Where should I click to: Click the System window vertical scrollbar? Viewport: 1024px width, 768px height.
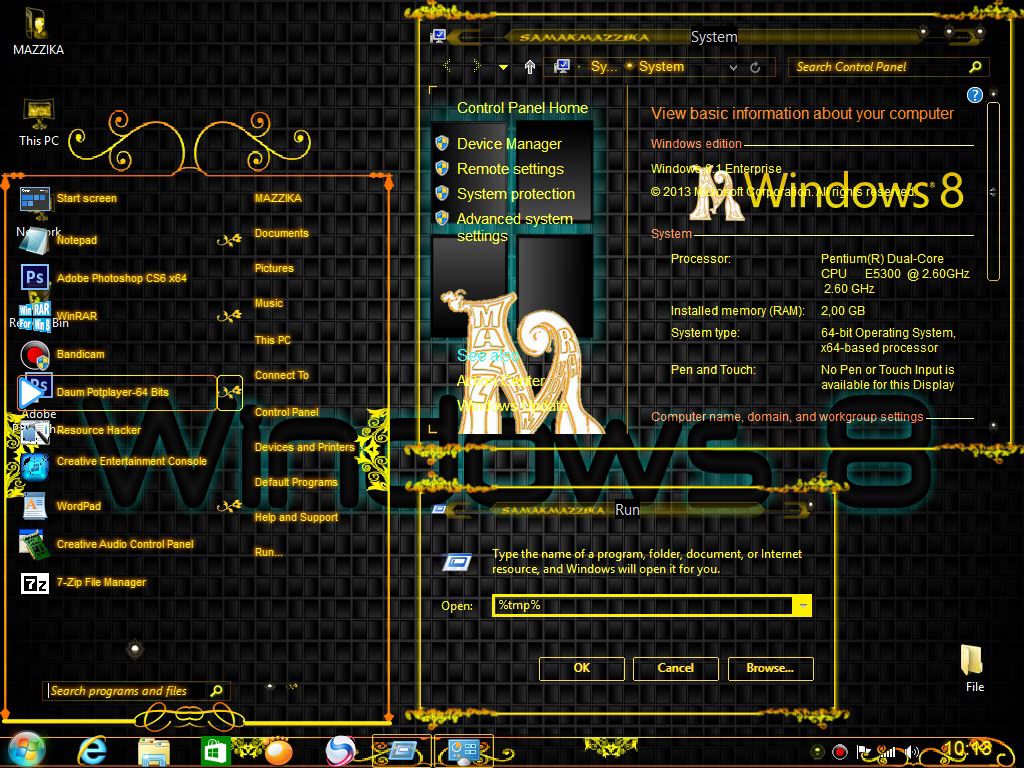[x=993, y=191]
